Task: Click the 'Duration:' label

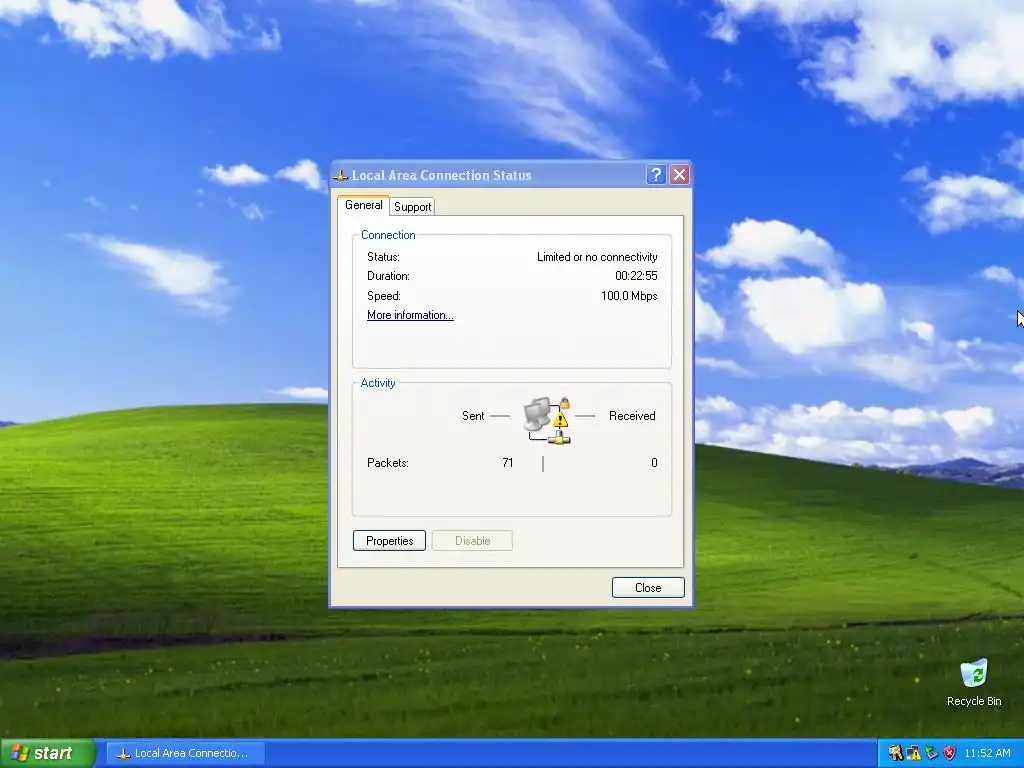Action: (388, 276)
